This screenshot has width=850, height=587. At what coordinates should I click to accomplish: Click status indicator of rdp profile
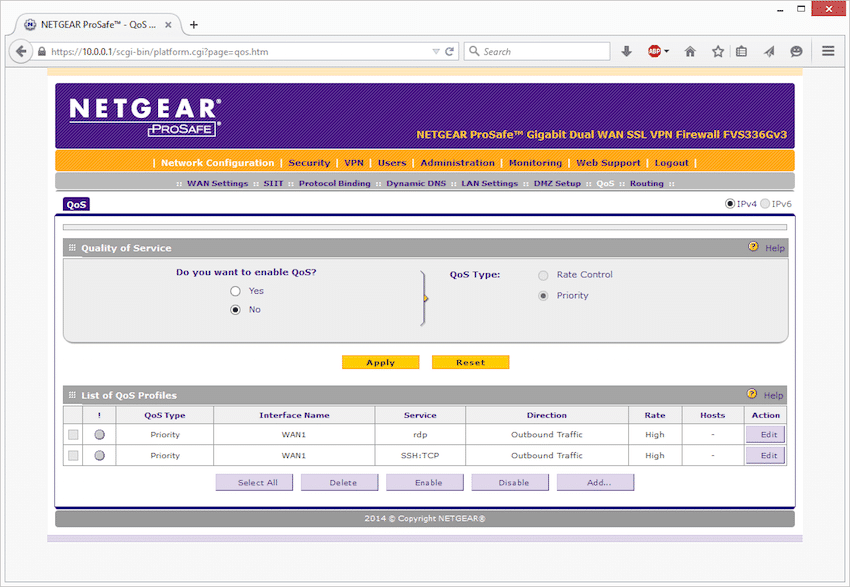tap(99, 434)
